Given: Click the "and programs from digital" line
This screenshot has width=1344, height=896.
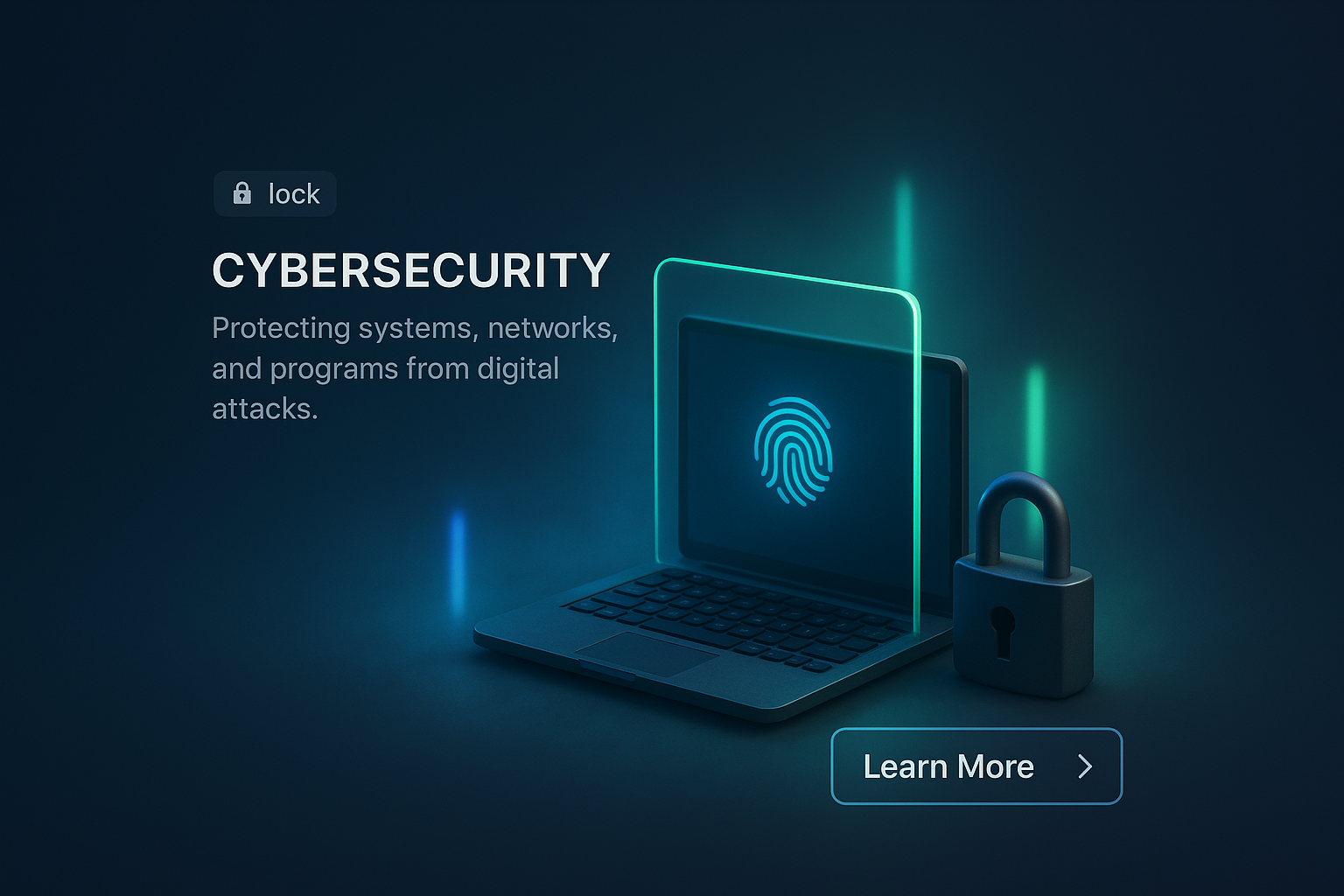Looking at the screenshot, I should click(x=385, y=369).
